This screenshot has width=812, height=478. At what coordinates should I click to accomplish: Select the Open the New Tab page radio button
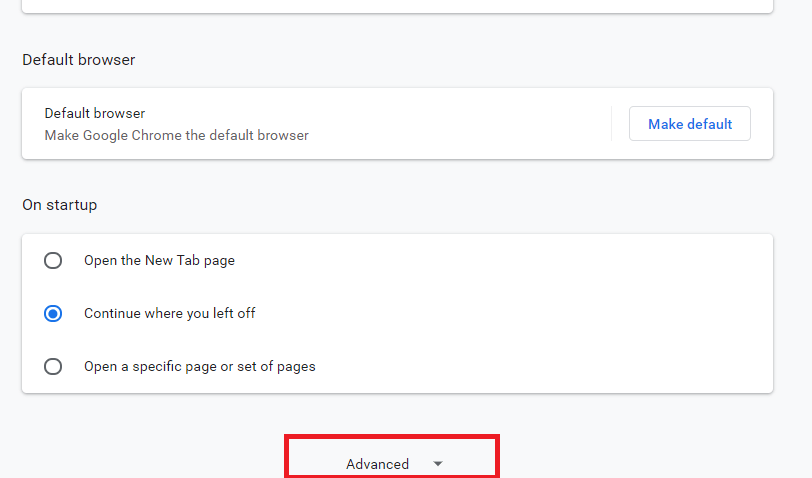[x=53, y=260]
